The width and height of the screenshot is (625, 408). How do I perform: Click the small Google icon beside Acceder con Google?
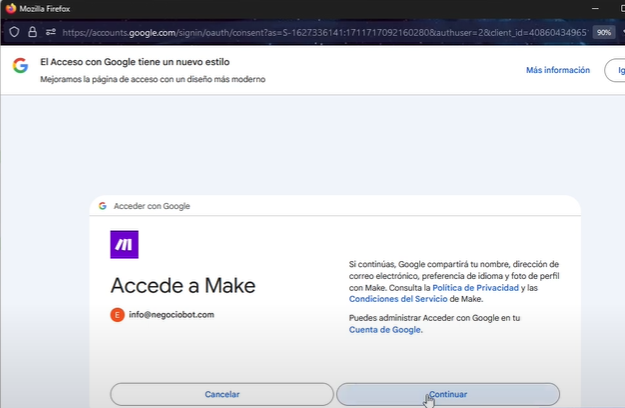[102, 206]
